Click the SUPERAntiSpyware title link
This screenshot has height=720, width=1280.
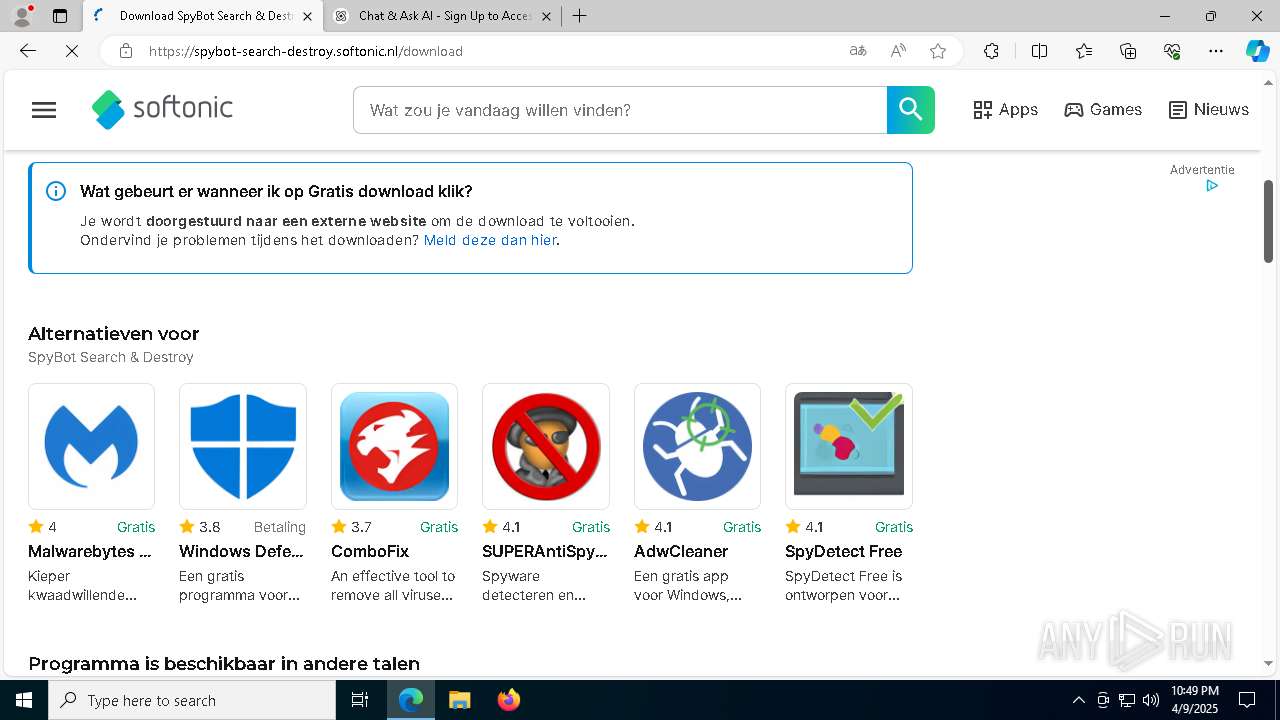click(545, 551)
